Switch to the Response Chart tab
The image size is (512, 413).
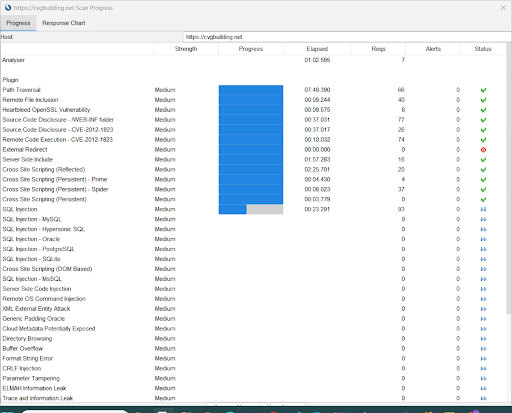[x=64, y=23]
